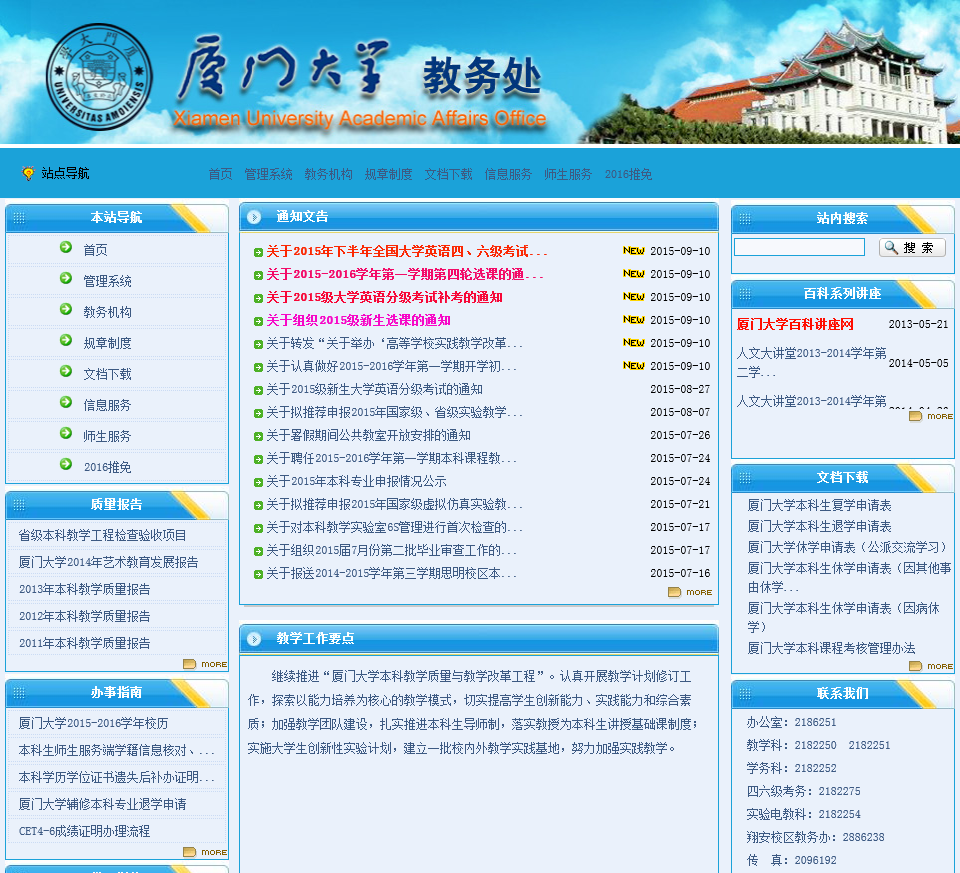Click the lightbulb icon beside 站点导航
Viewport: 960px width, 873px height.
[x=28, y=173]
